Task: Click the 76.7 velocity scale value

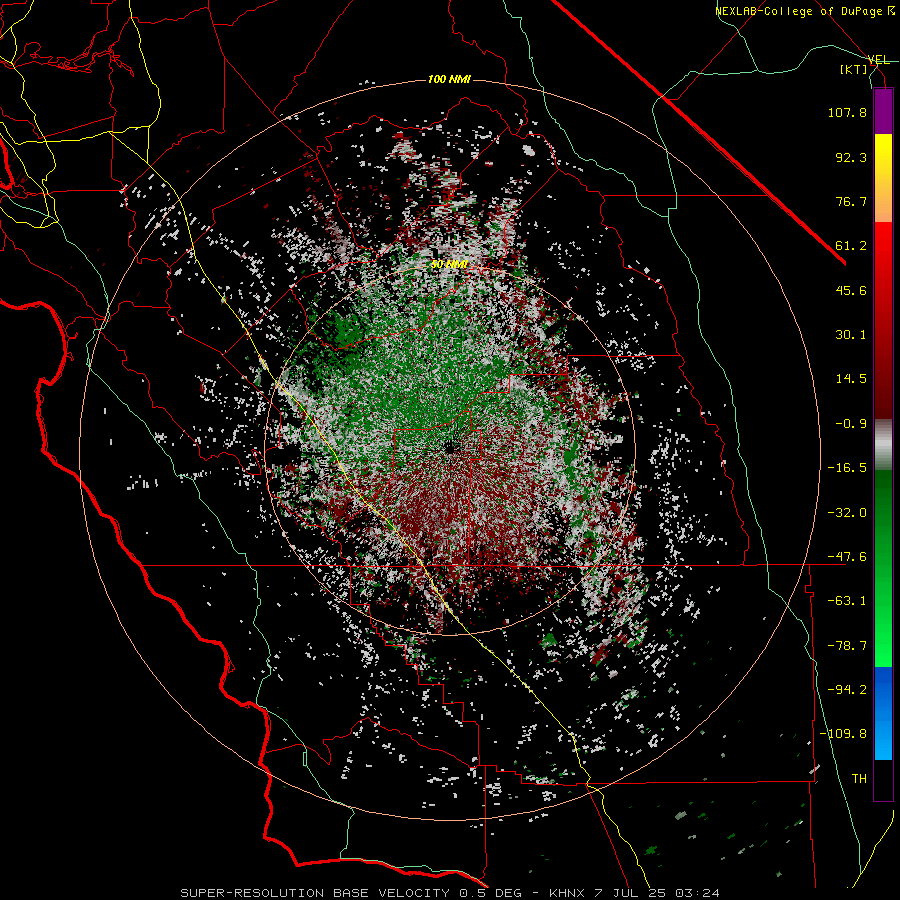Action: pos(851,201)
